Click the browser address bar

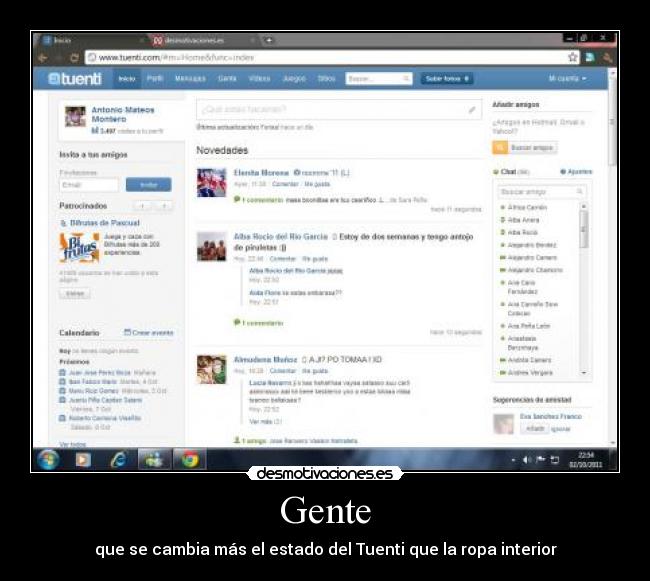(326, 57)
